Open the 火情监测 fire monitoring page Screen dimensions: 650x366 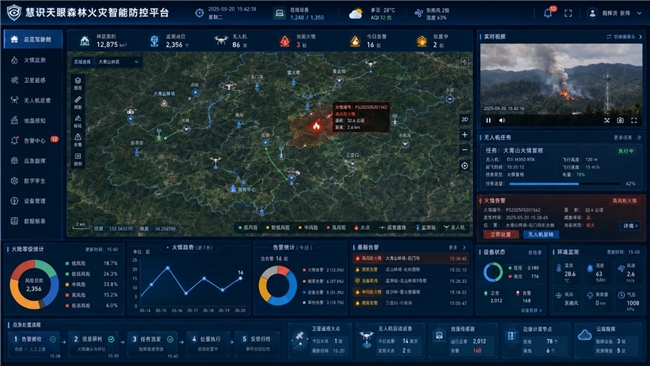[x=32, y=60]
